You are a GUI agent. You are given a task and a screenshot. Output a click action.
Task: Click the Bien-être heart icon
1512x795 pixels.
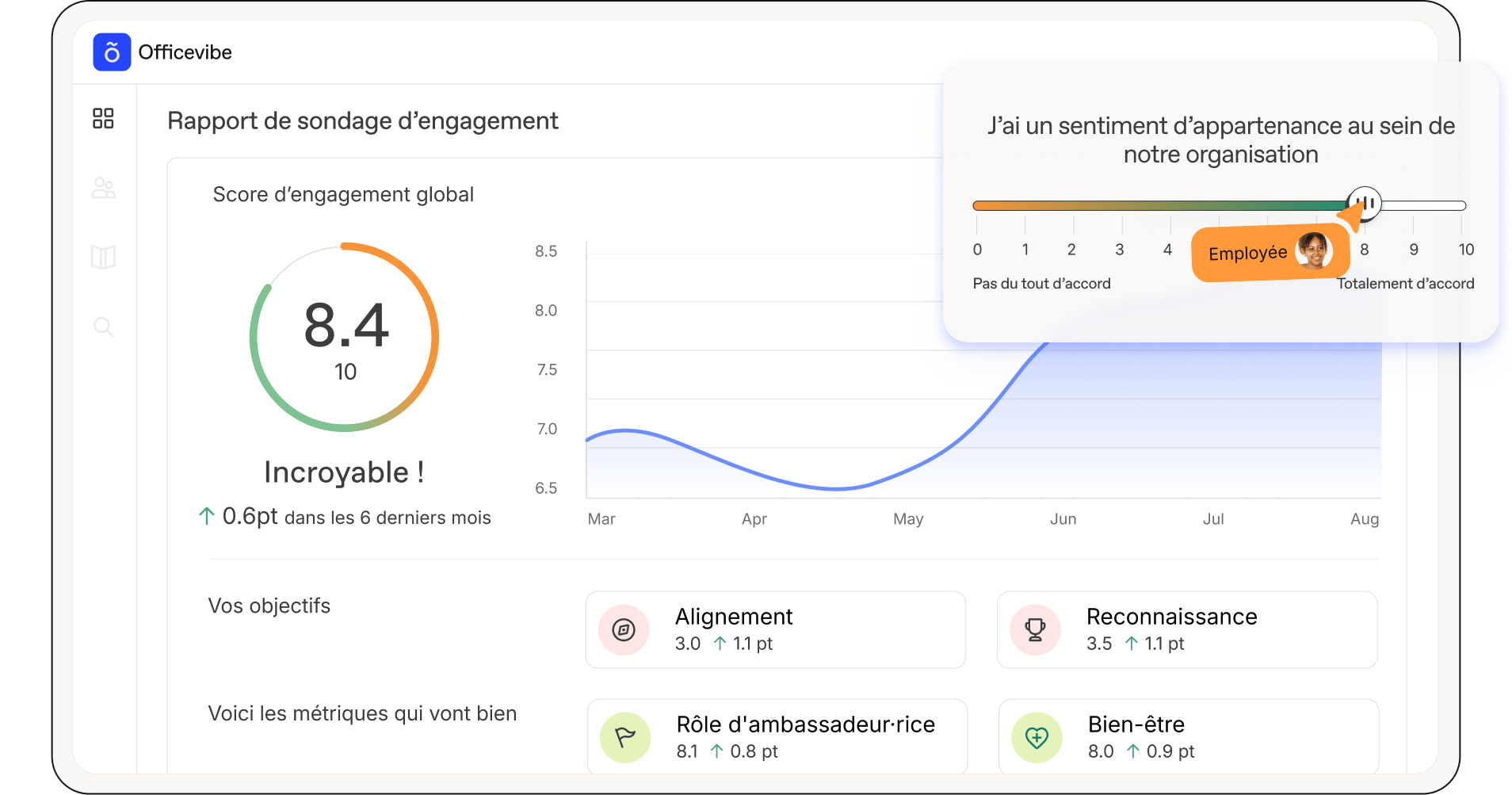(1037, 738)
